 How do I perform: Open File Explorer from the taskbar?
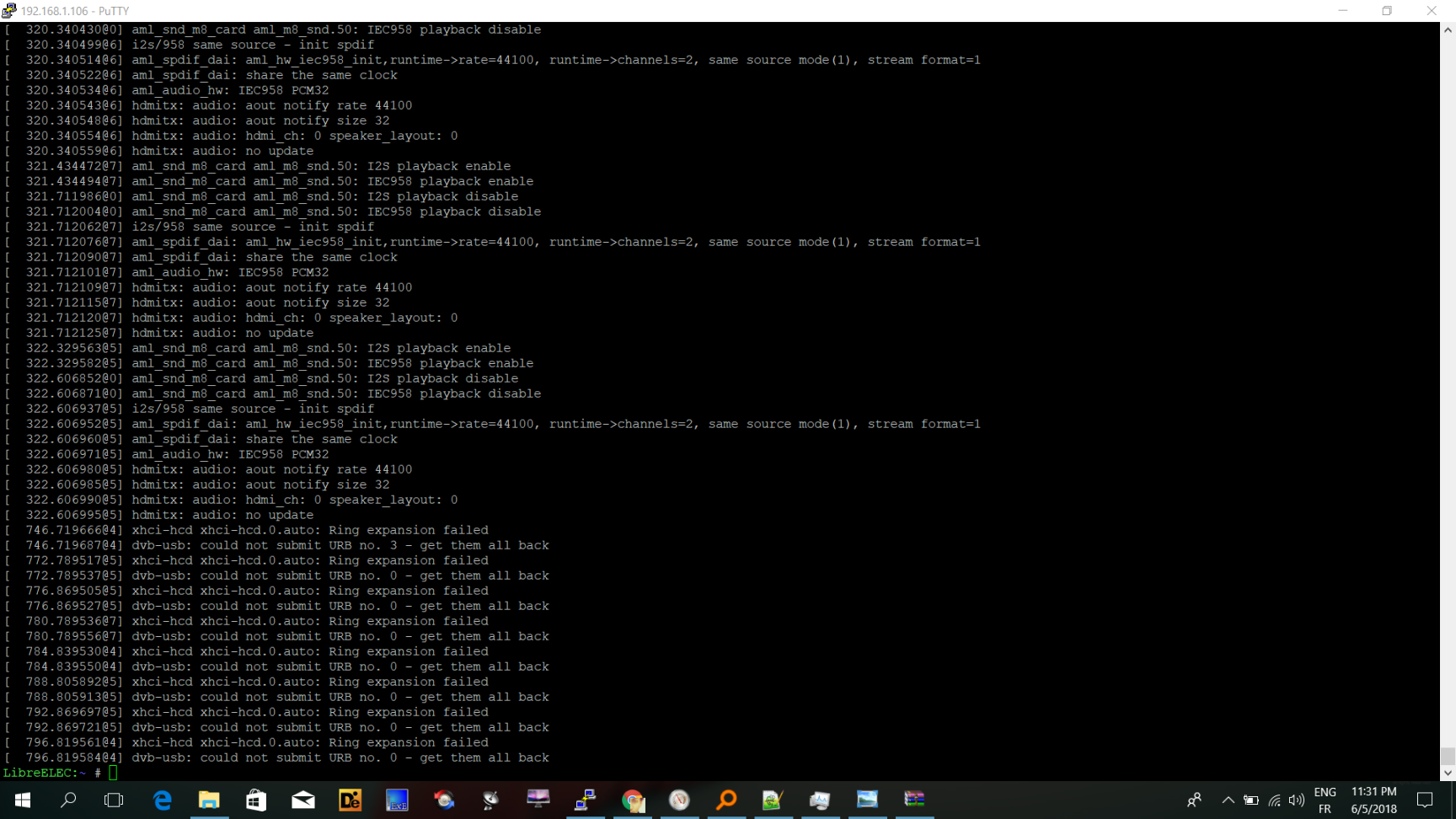pos(209,800)
